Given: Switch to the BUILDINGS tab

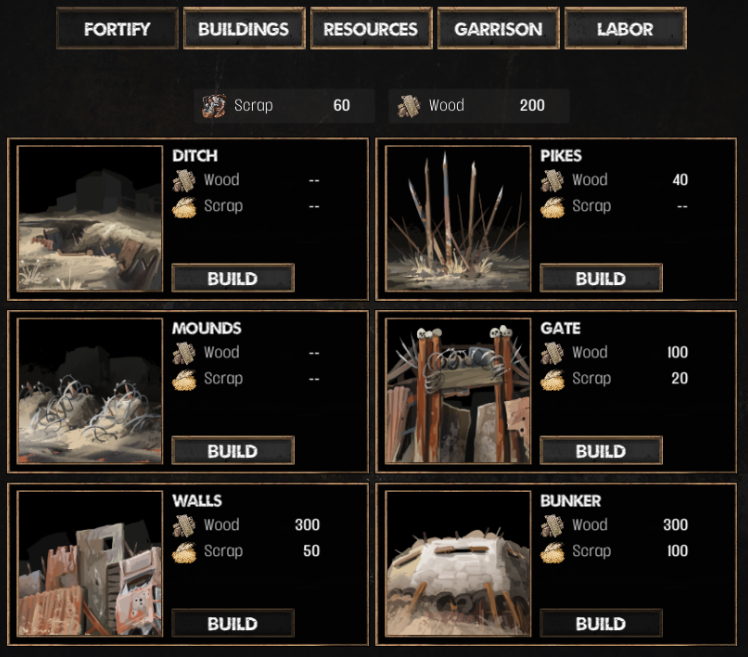Looking at the screenshot, I should coord(244,29).
